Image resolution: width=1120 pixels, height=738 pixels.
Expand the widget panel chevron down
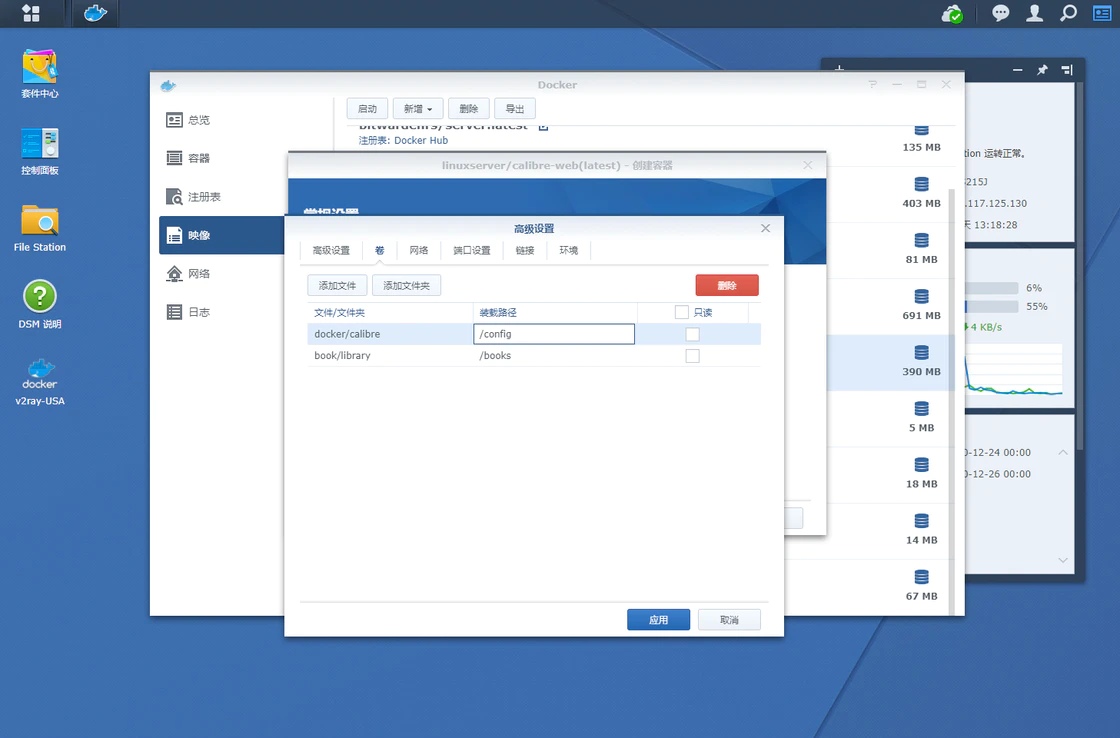pyautogui.click(x=1062, y=560)
